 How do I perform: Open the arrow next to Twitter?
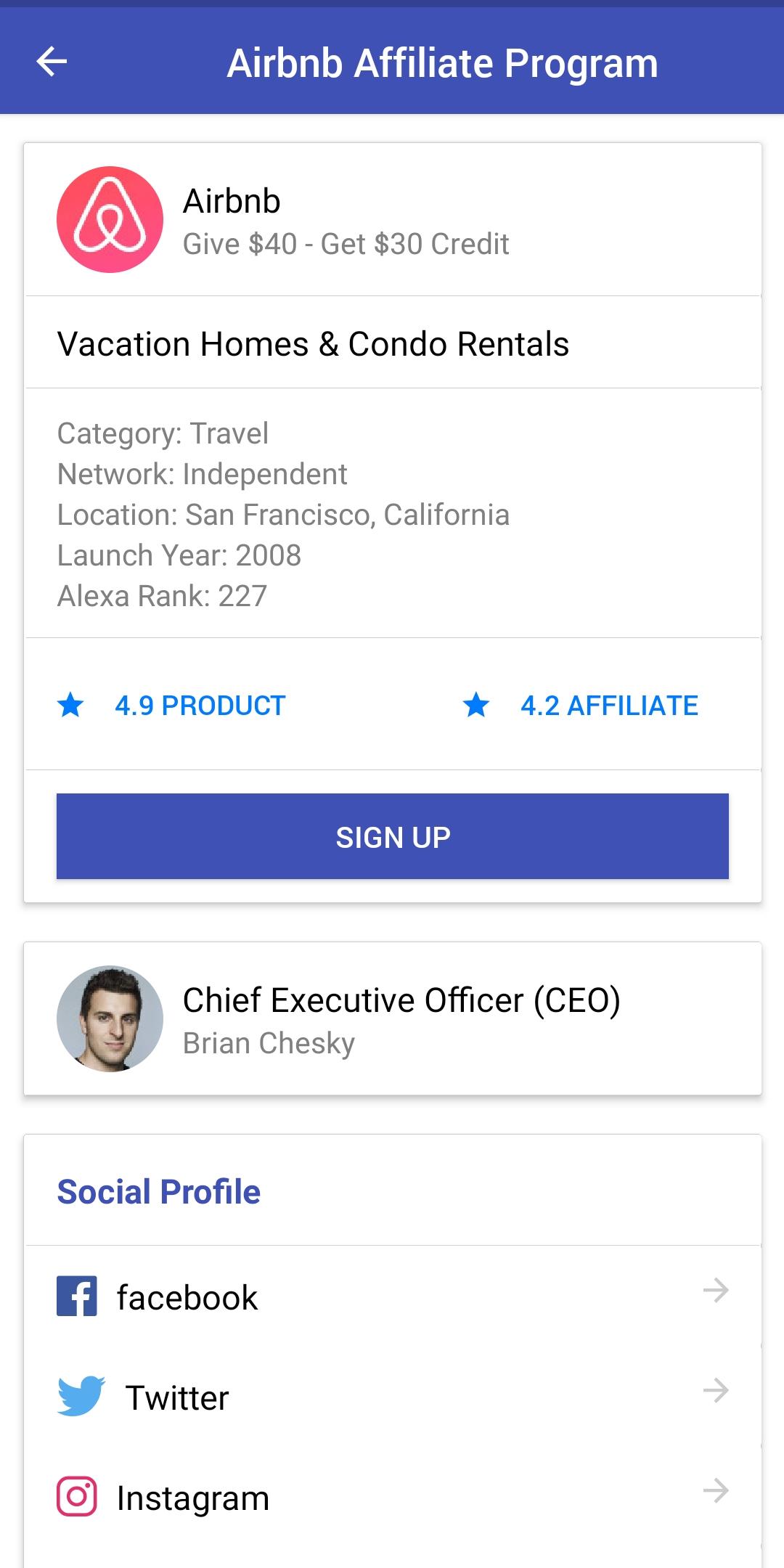pyautogui.click(x=716, y=1391)
